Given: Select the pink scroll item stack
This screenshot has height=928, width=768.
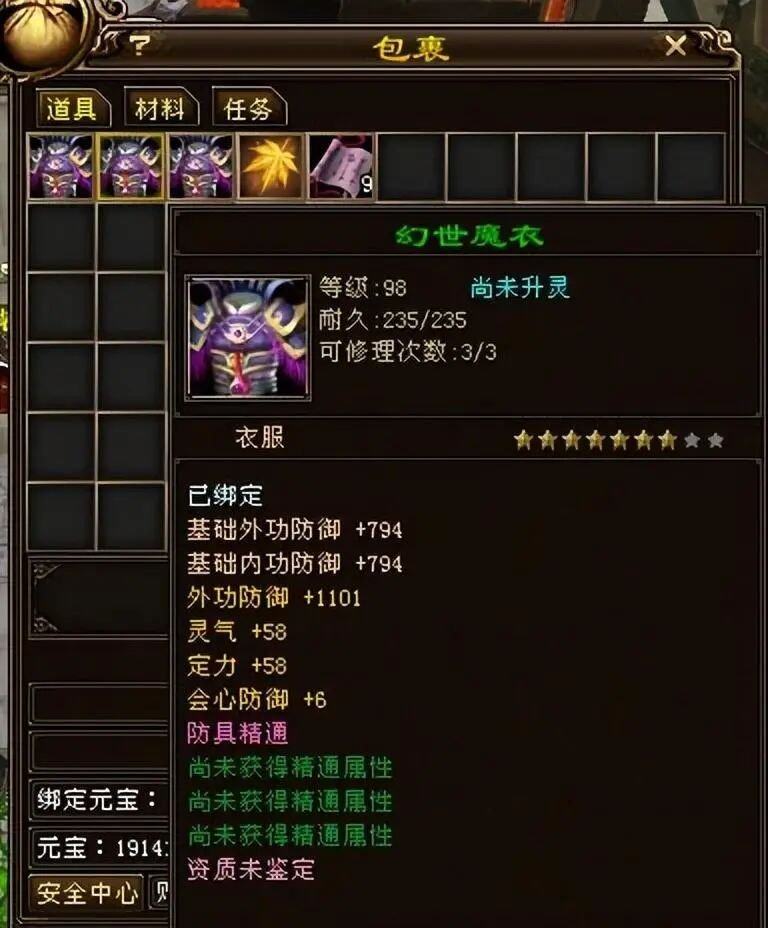Looking at the screenshot, I should pyautogui.click(x=341, y=166).
